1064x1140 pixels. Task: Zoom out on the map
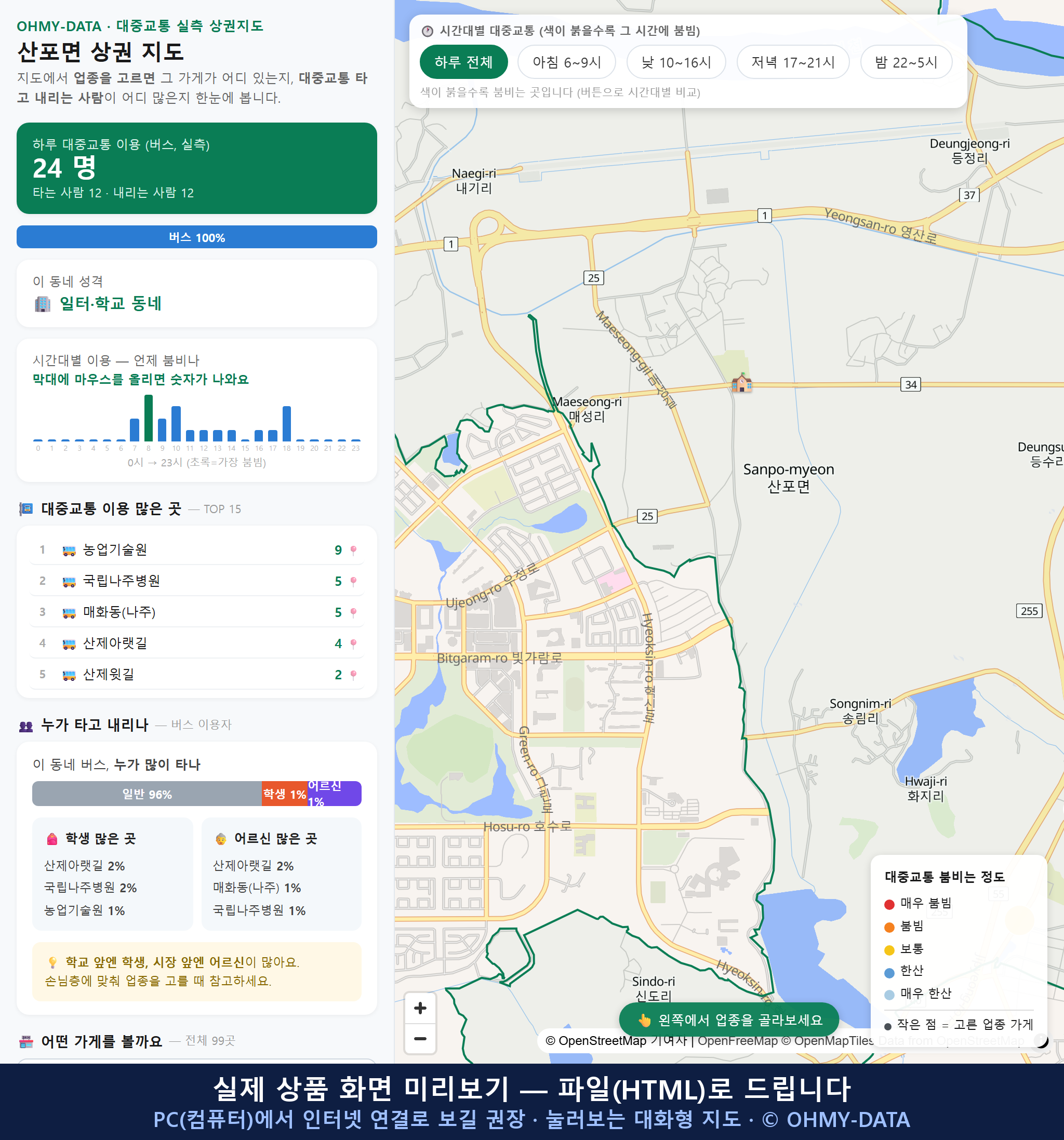point(420,1039)
